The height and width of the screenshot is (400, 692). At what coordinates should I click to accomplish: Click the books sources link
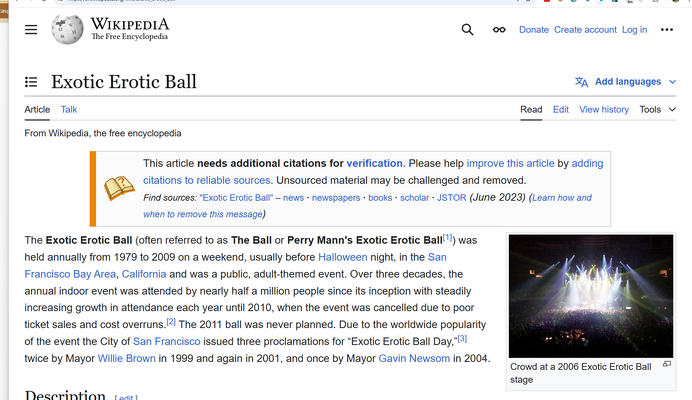point(380,198)
